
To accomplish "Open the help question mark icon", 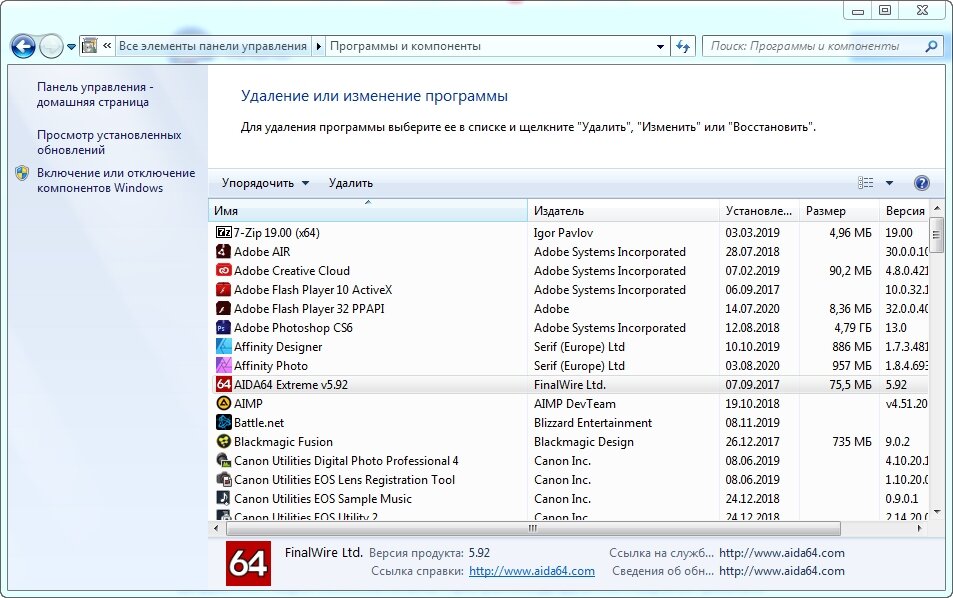I will [x=921, y=183].
